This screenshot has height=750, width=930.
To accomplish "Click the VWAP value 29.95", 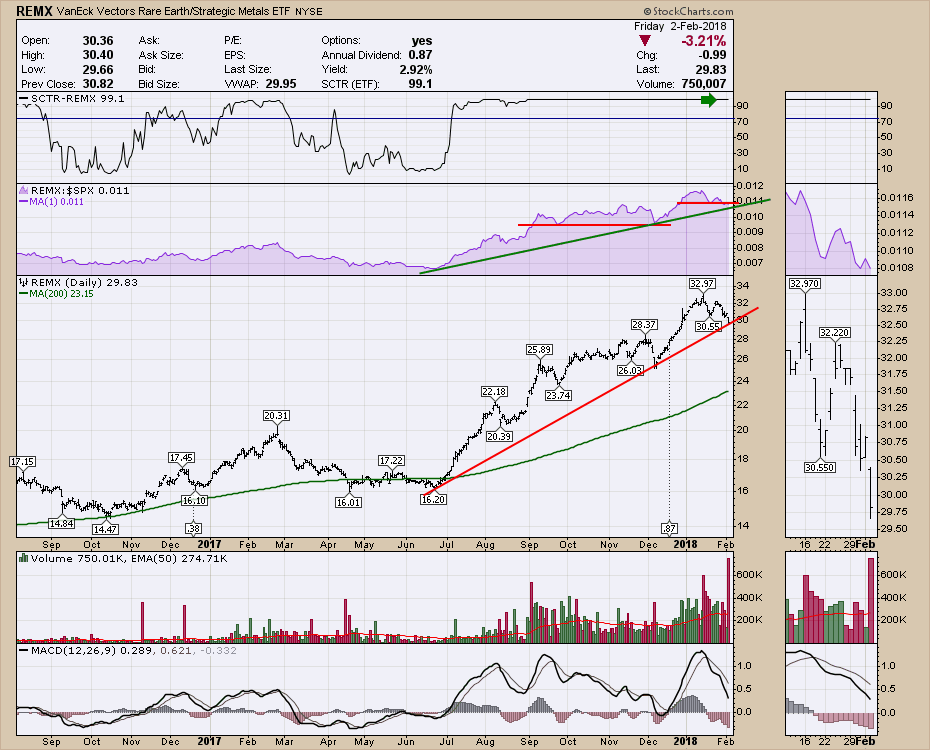I will pos(281,84).
